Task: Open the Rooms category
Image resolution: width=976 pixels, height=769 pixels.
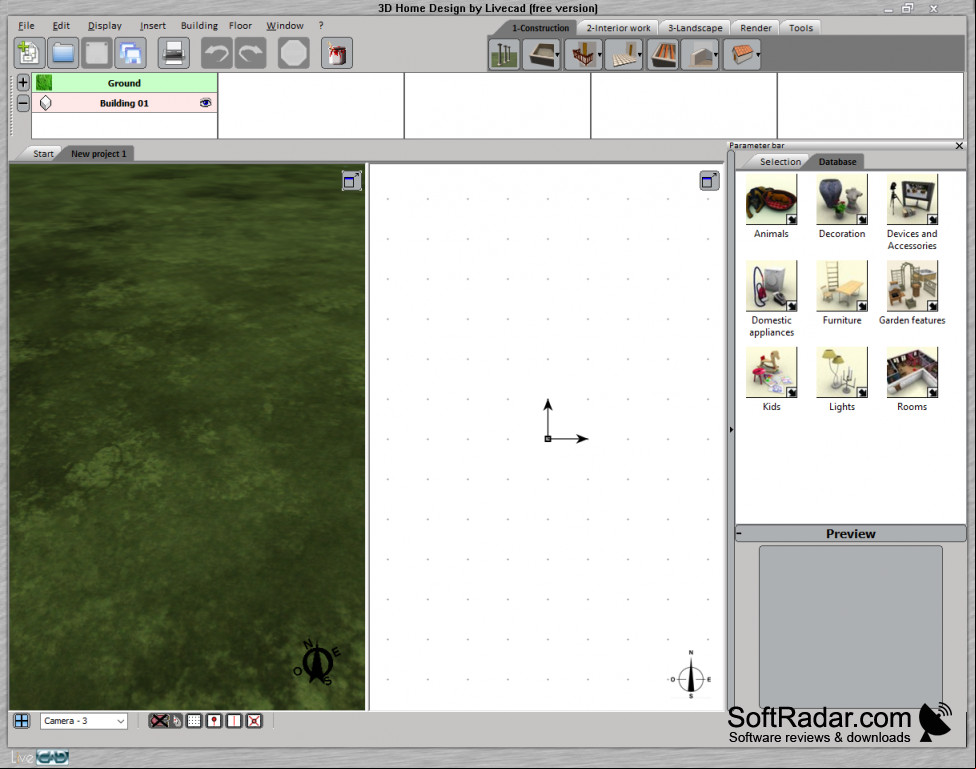Action: (x=912, y=379)
